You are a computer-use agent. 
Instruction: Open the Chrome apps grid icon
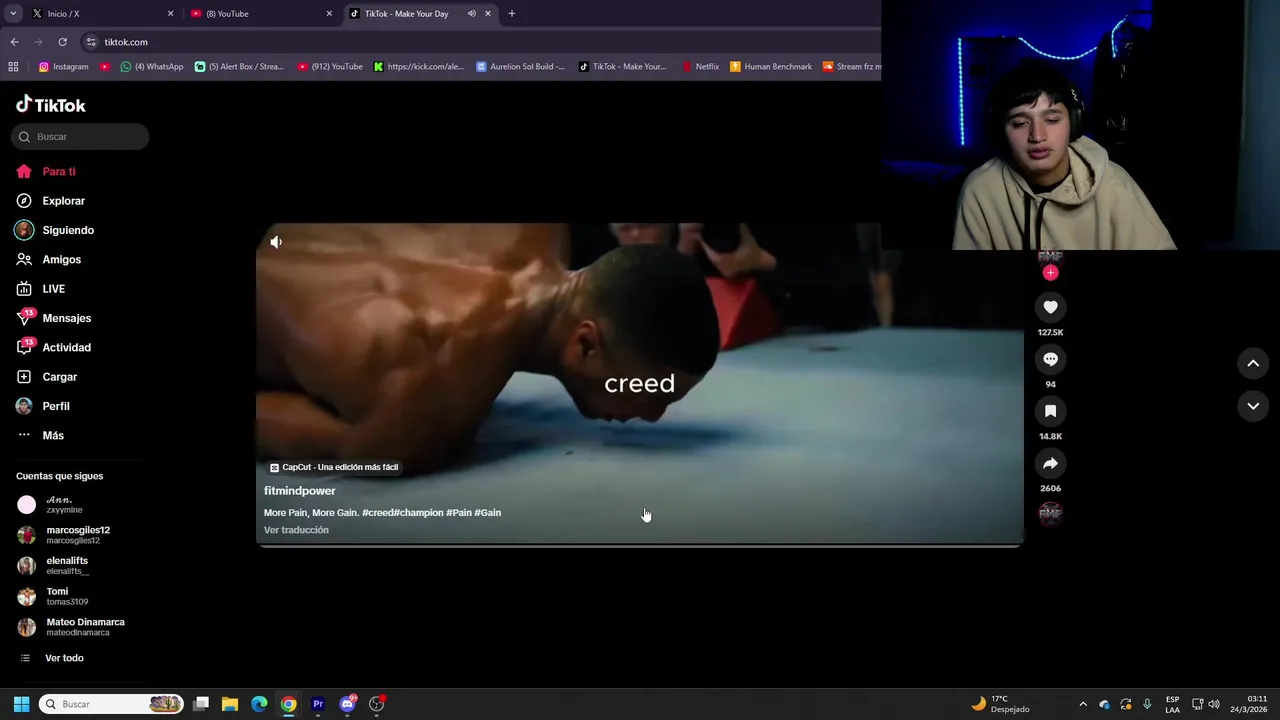coord(13,67)
